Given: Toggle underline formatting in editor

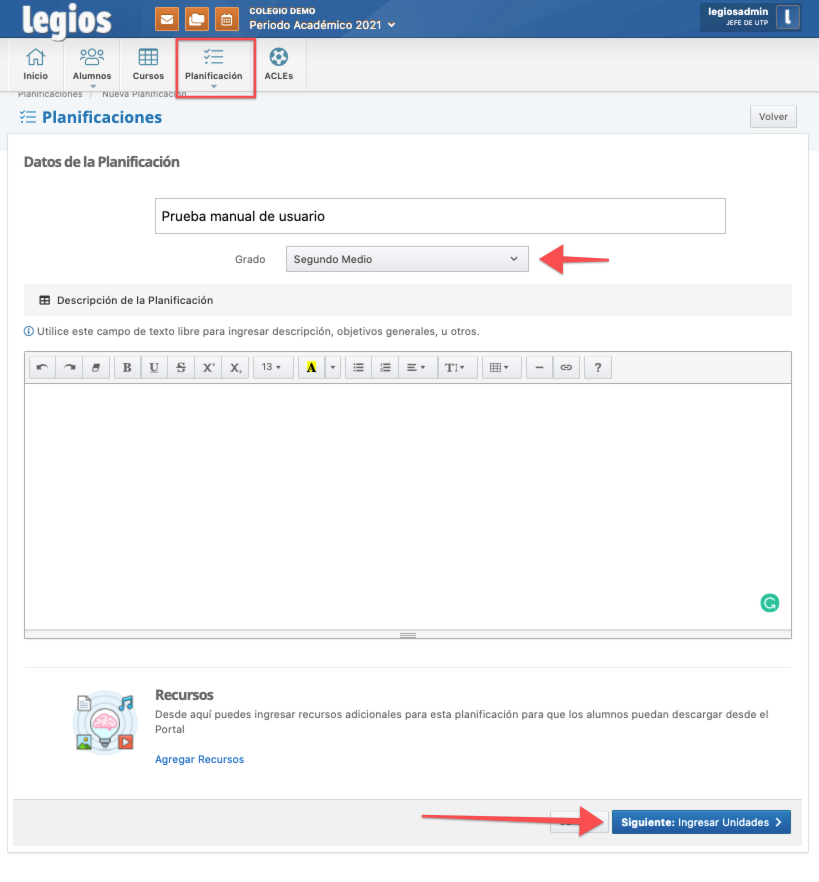Looking at the screenshot, I should point(154,368).
